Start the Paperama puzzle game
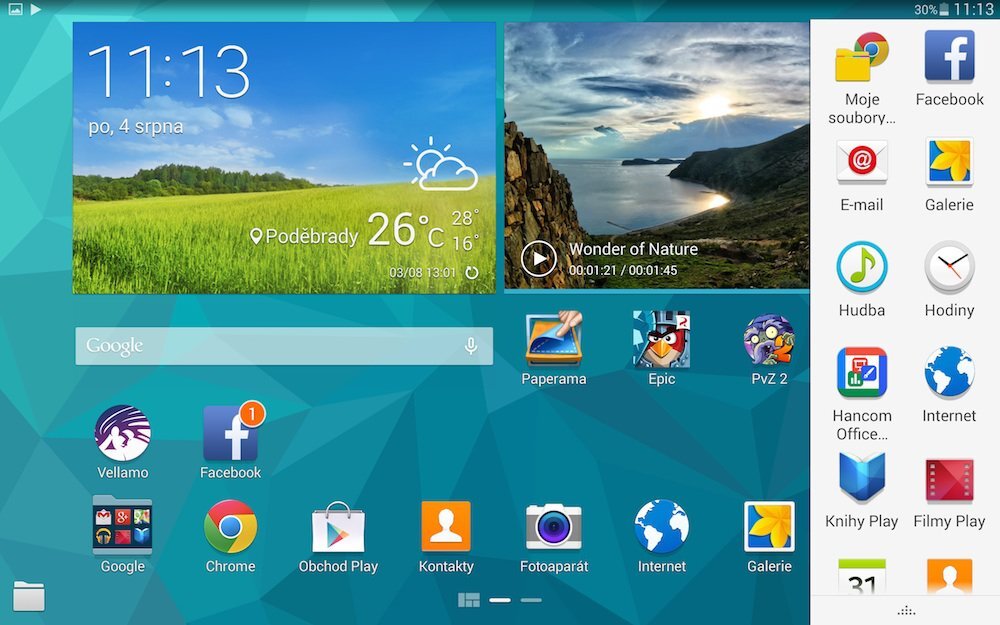Viewport: 1000px width, 625px height. pyautogui.click(x=553, y=340)
